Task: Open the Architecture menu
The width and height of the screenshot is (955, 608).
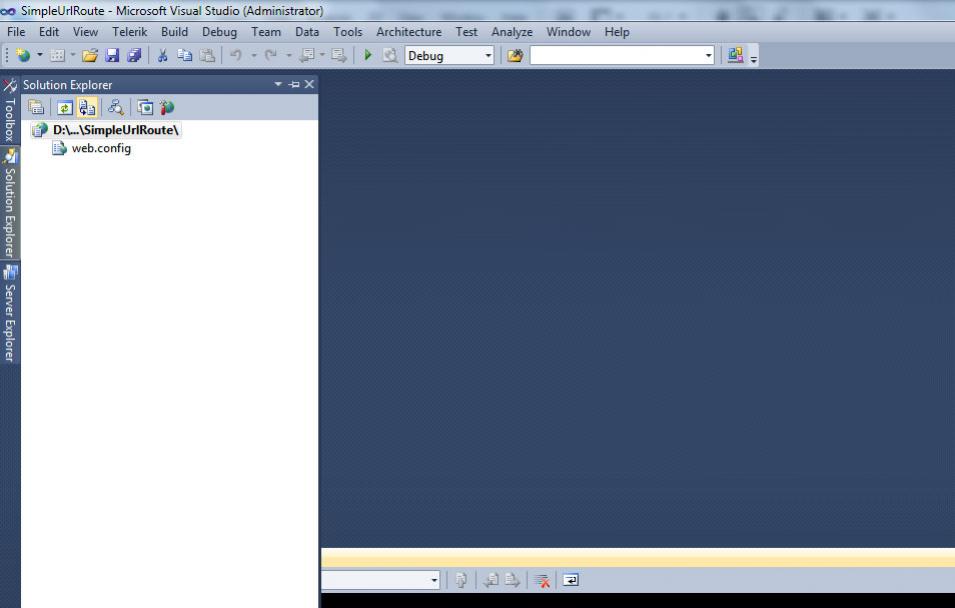Action: click(x=409, y=32)
